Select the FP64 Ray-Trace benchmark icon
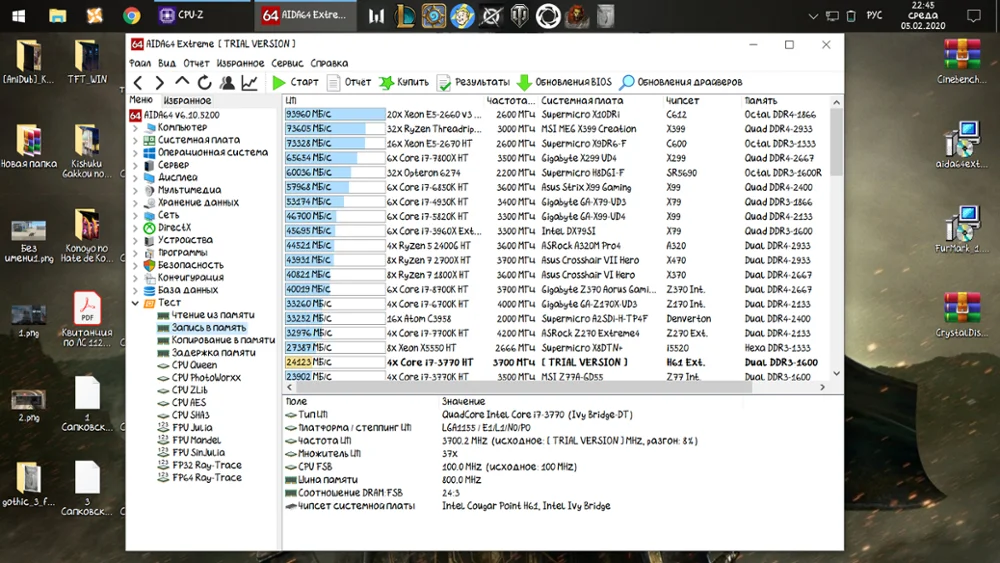 pos(163,478)
